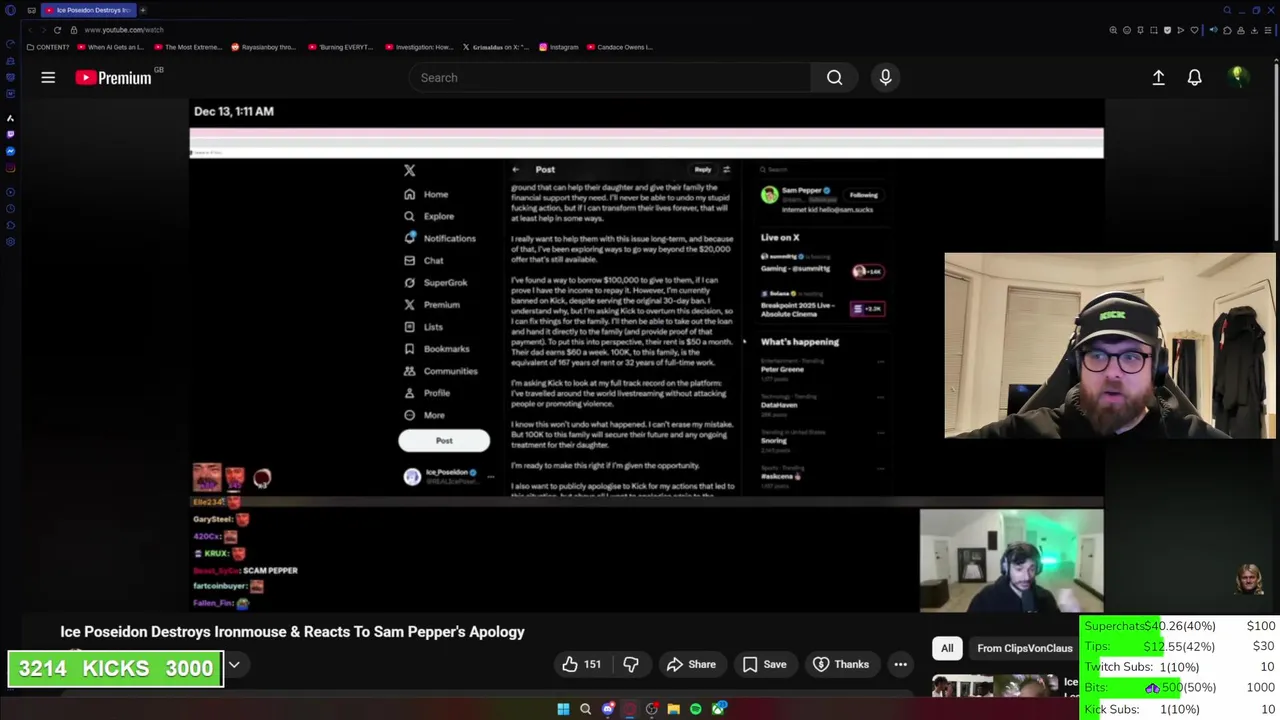
Task: Open the toolbar extensions cube icon
Action: pos(1227,30)
